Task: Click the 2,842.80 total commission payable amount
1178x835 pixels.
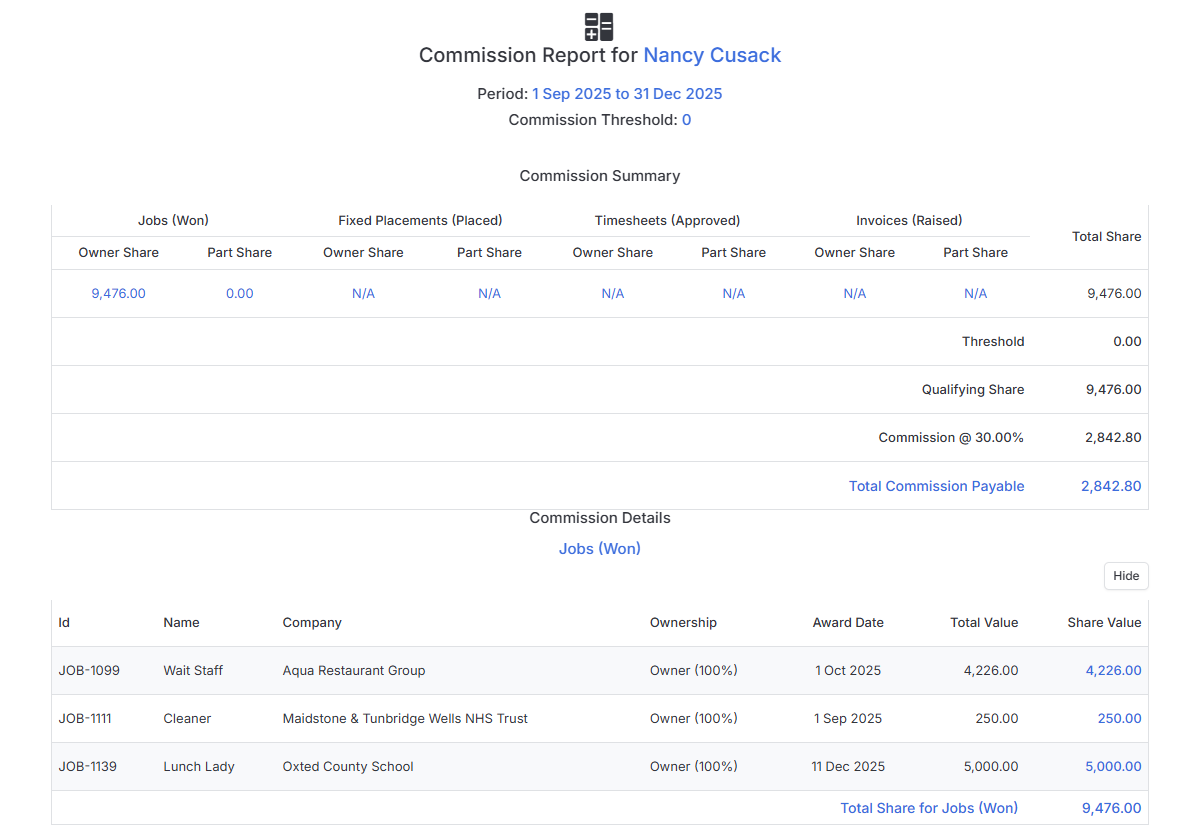Action: pos(1111,486)
